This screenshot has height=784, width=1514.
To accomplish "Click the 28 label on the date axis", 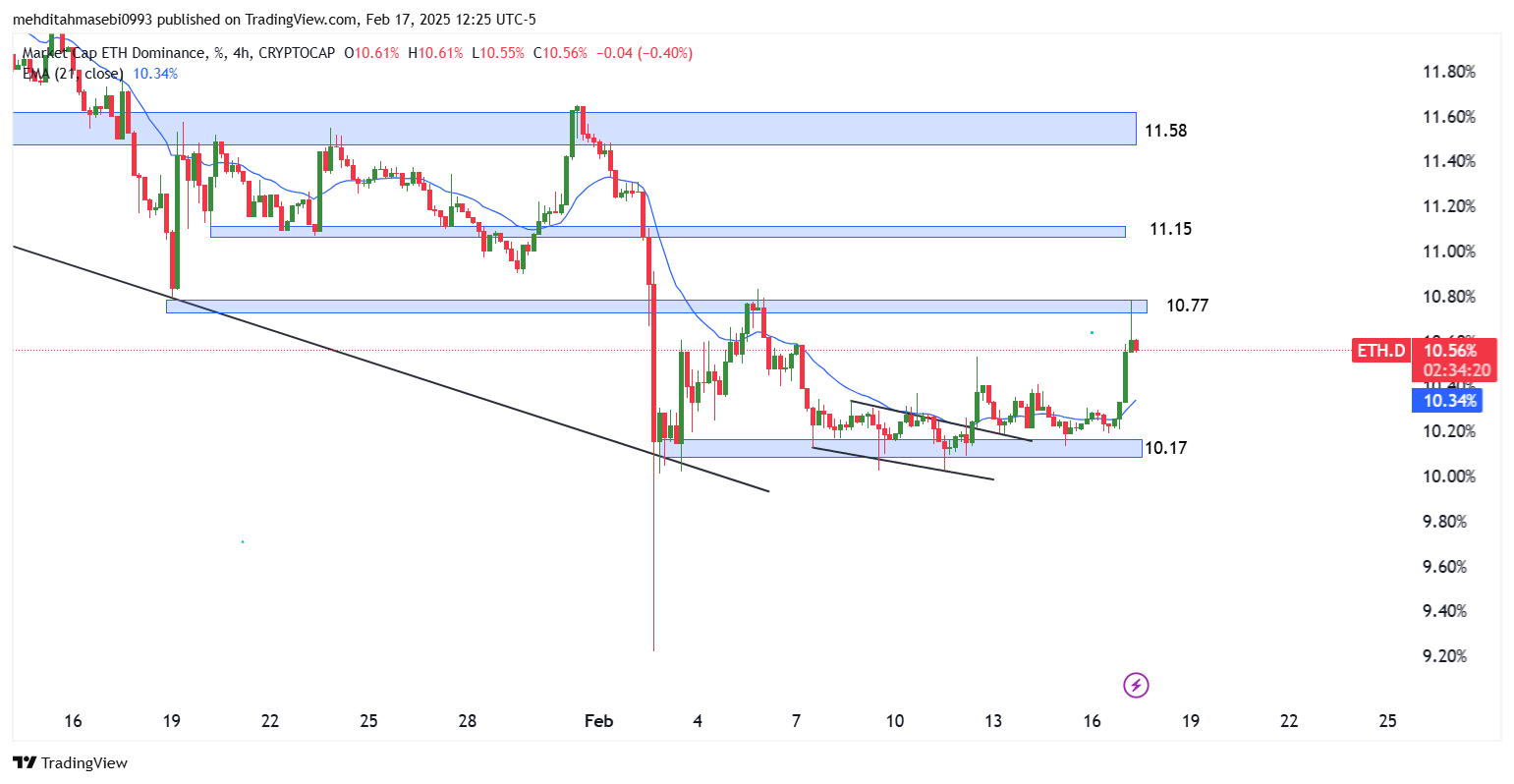I will (x=468, y=721).
